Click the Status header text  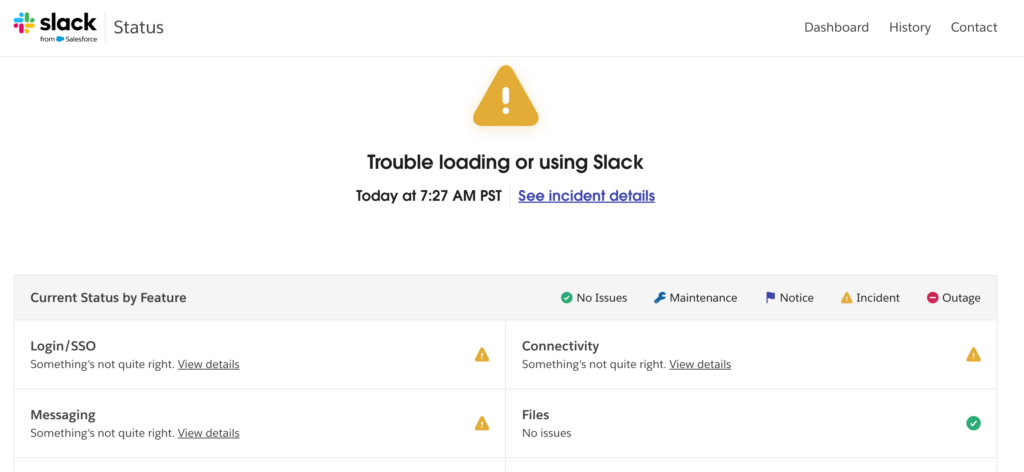click(138, 27)
